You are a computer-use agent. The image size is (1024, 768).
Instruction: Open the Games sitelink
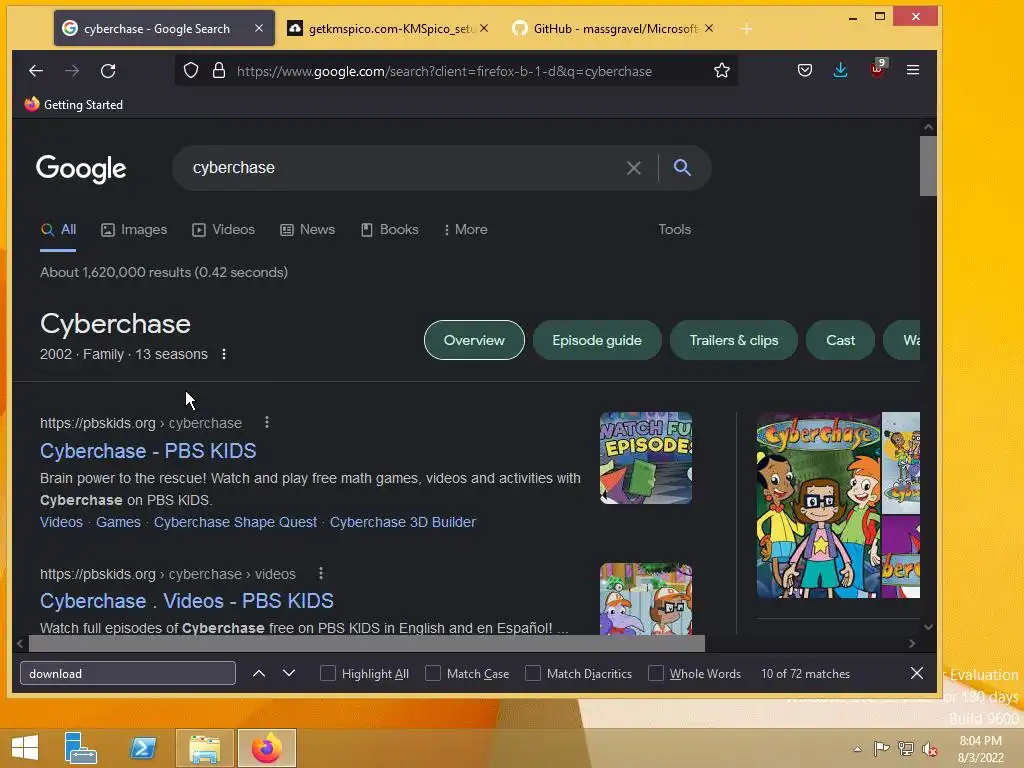coord(118,522)
